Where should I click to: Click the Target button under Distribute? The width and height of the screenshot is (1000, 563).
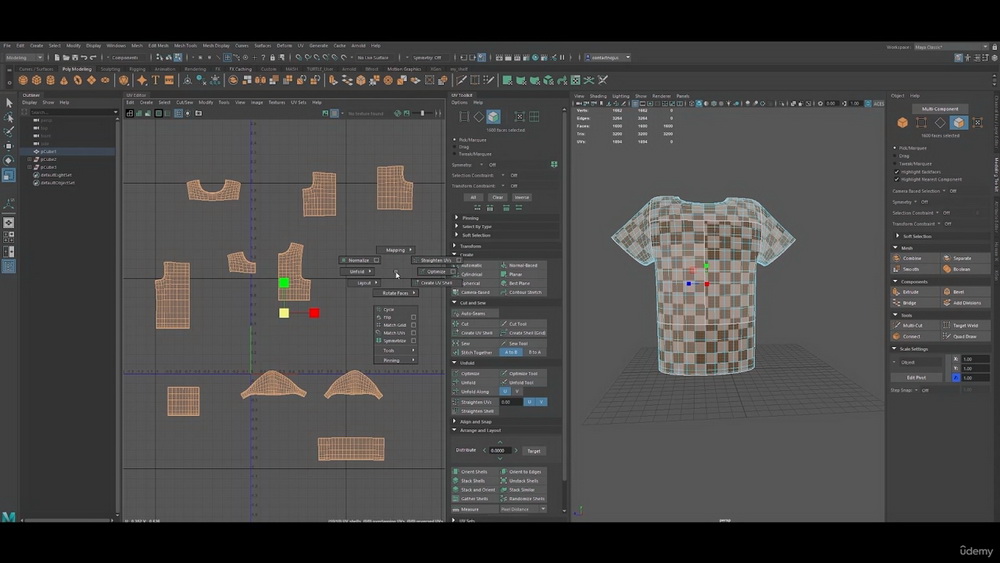(x=534, y=451)
